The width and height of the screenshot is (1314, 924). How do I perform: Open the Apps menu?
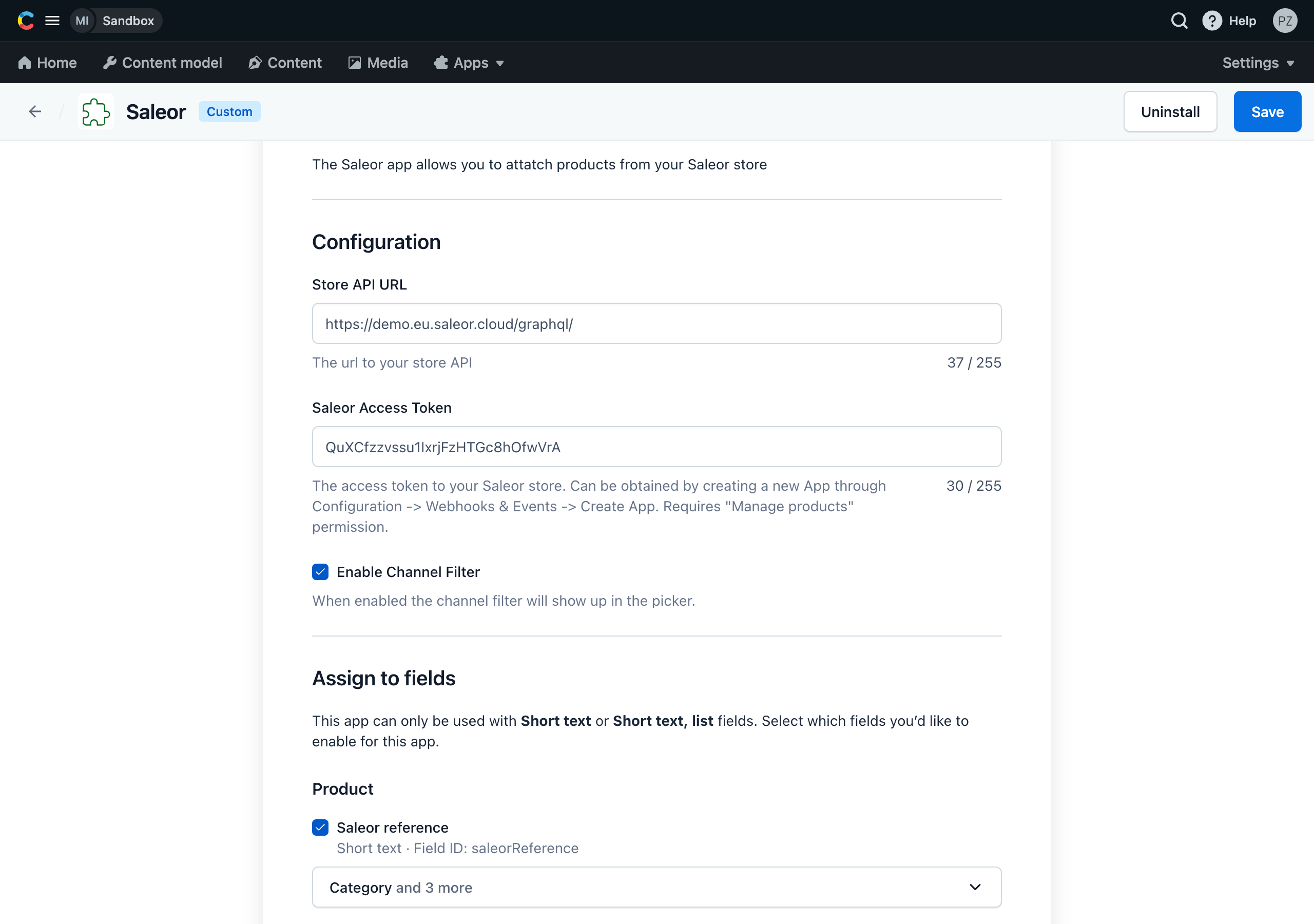tap(469, 63)
